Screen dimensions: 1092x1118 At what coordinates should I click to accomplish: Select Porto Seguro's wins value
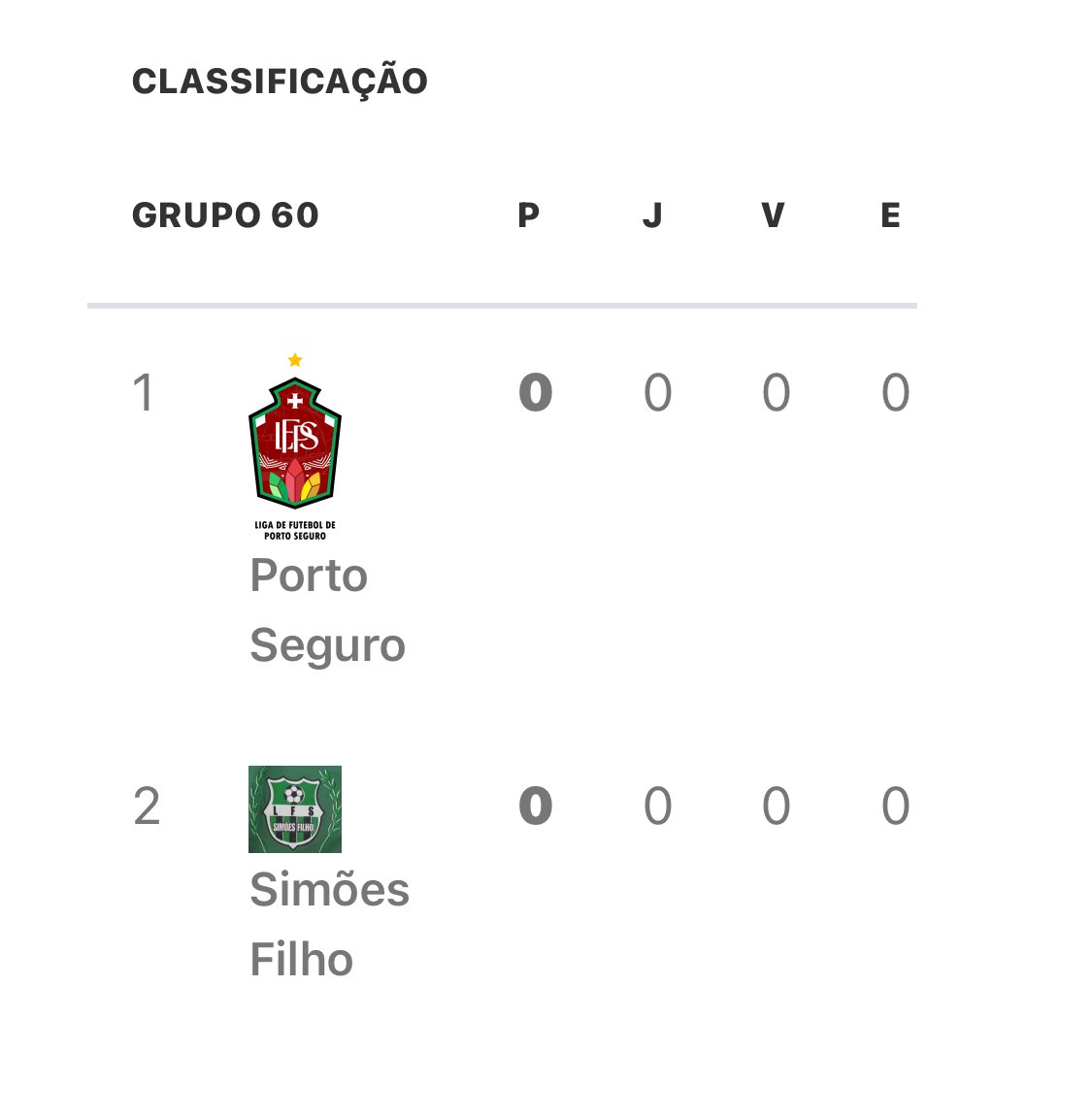point(776,392)
